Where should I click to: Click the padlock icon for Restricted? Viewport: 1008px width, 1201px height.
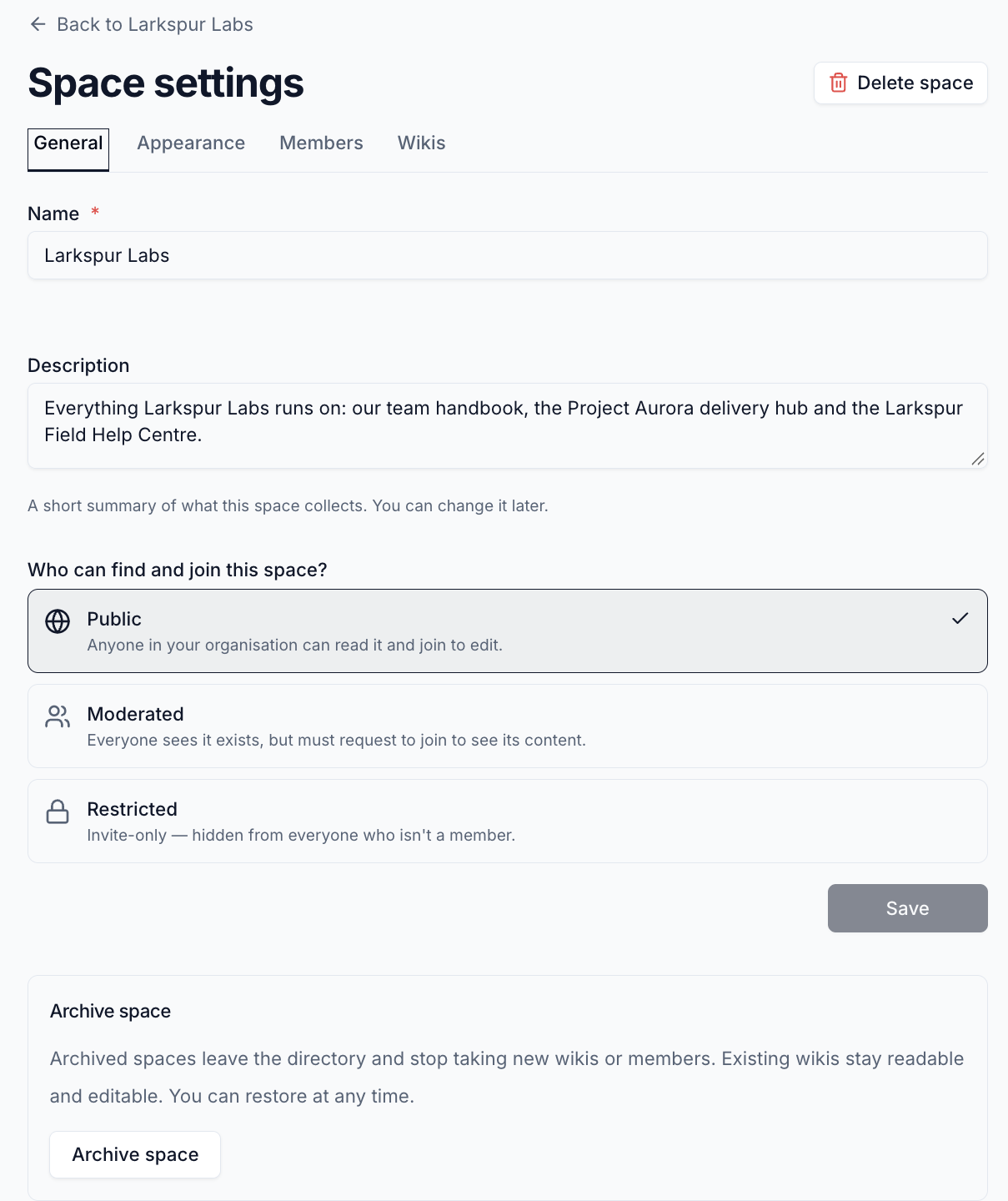click(58, 812)
